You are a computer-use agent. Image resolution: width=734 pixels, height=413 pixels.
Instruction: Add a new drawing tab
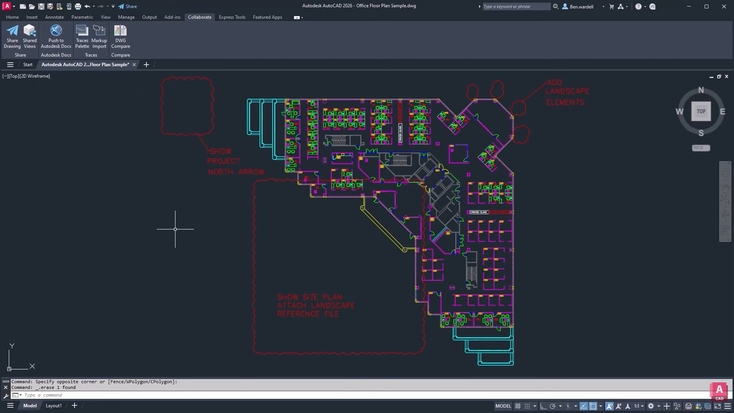(x=146, y=64)
